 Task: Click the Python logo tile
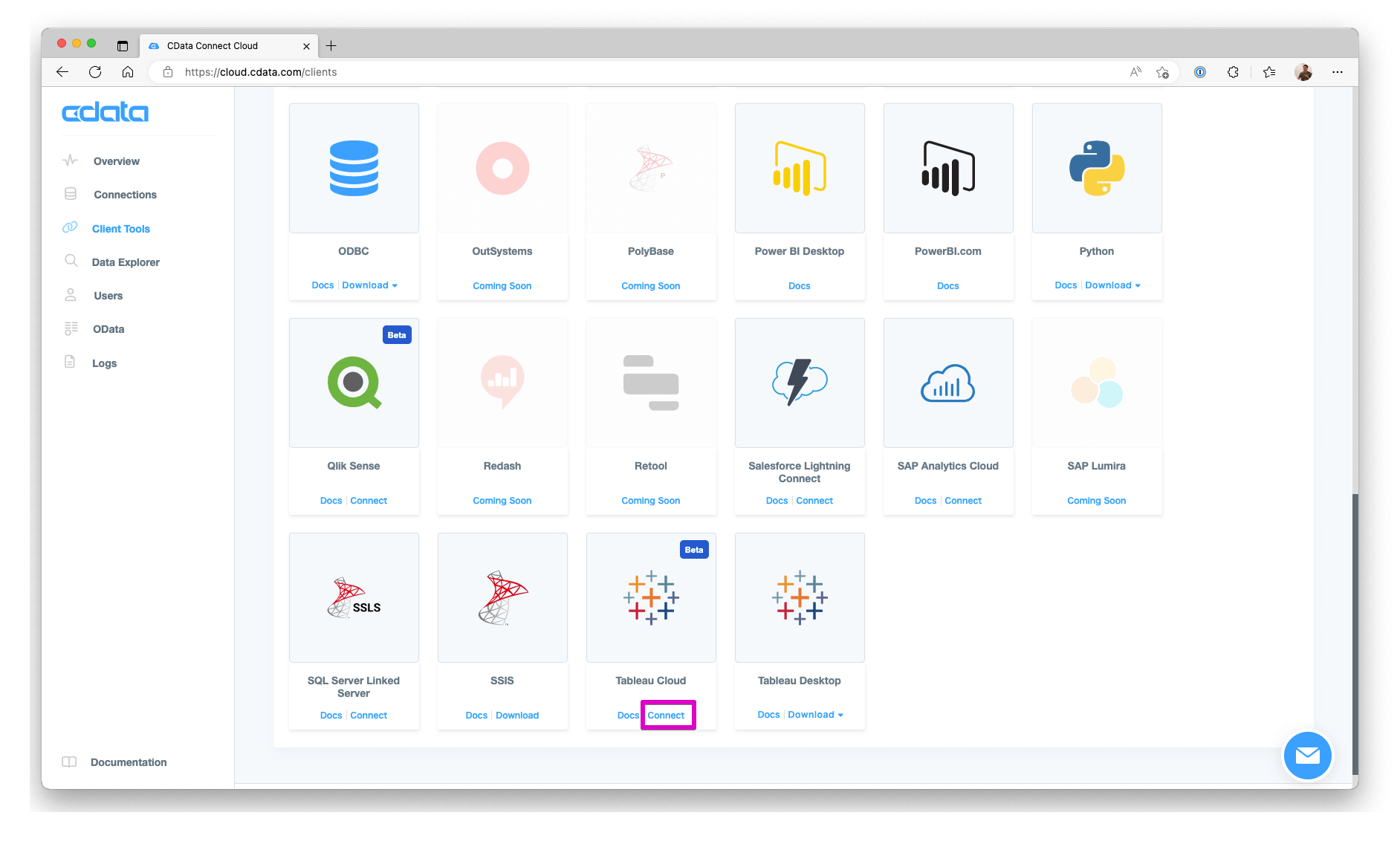tap(1097, 168)
